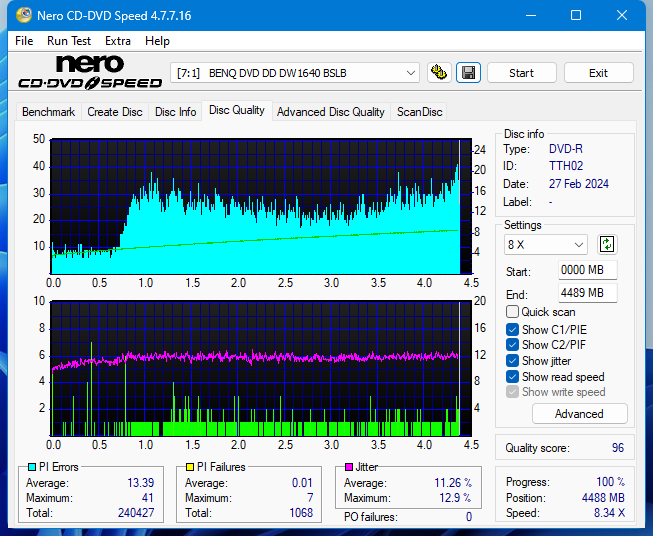Image resolution: width=653 pixels, height=536 pixels.
Task: Switch to the Disc Info tab
Action: [175, 112]
